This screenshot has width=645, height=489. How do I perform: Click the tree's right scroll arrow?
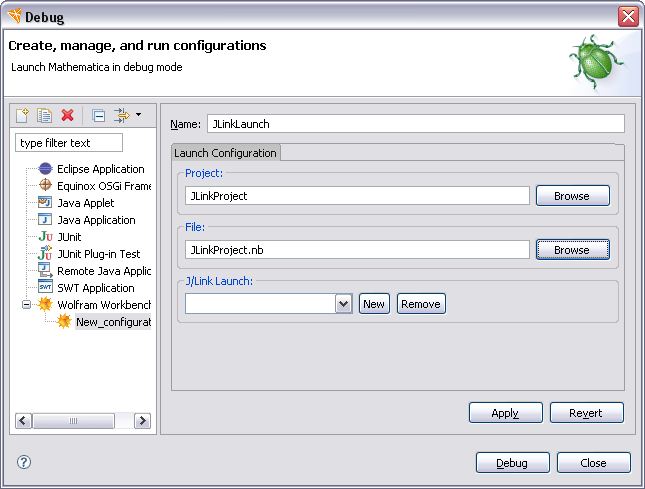(x=143, y=421)
